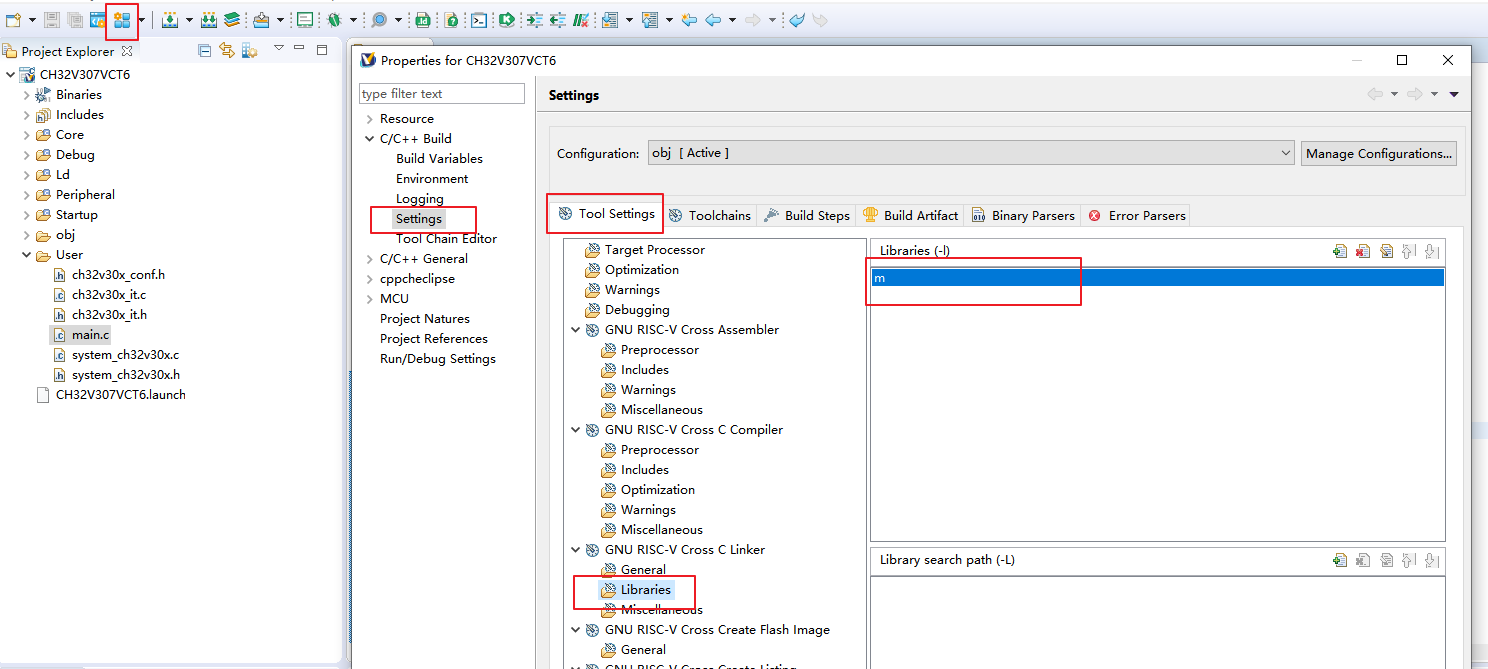This screenshot has height=669, width=1488.
Task: Click the project properties icon in main toolbar
Action: pyautogui.click(x=122, y=20)
